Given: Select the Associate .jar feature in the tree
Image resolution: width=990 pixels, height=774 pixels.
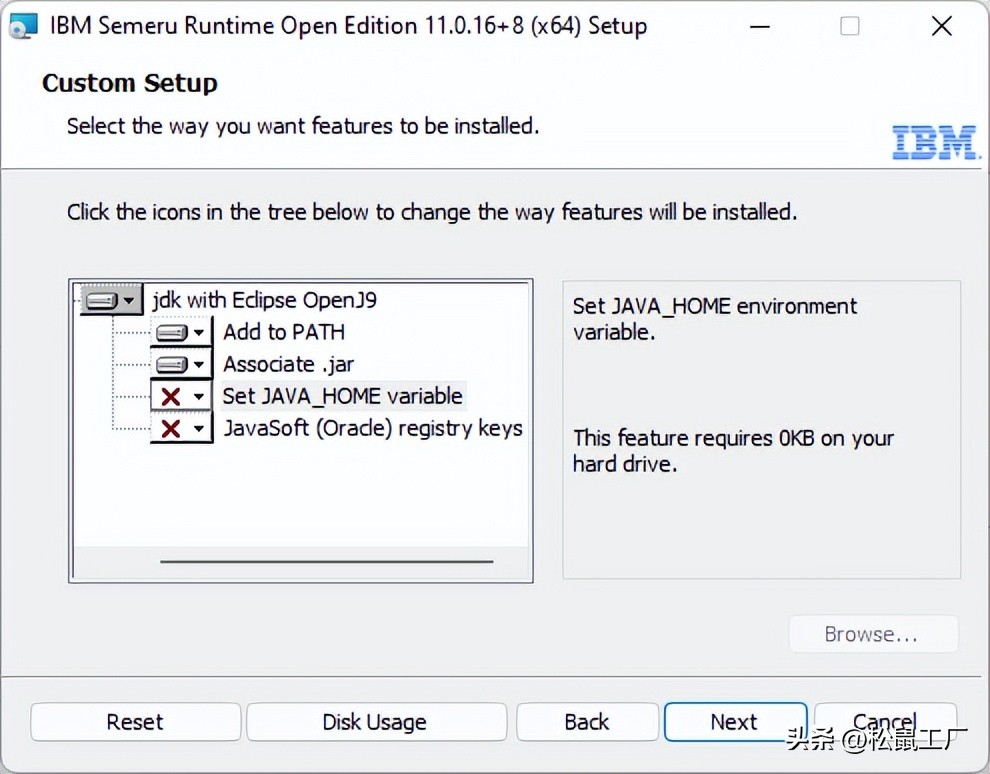Looking at the screenshot, I should [x=288, y=363].
